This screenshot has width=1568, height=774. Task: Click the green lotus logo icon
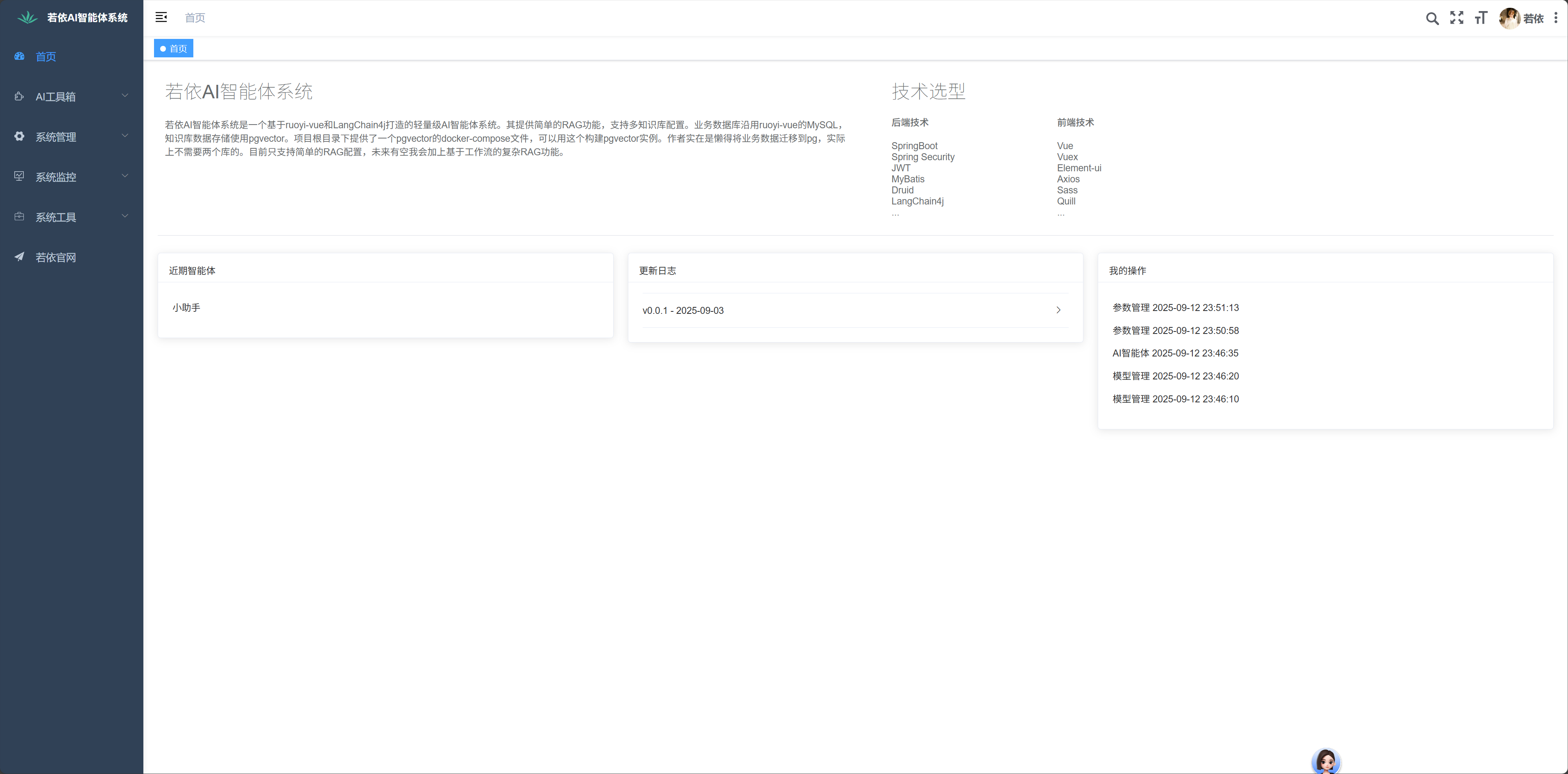[x=27, y=18]
